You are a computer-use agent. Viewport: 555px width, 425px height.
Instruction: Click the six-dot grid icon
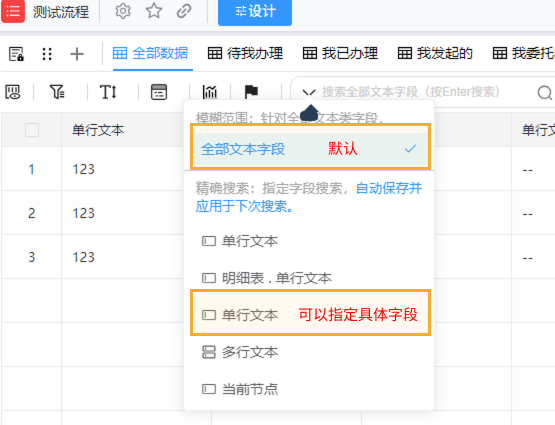(x=47, y=54)
